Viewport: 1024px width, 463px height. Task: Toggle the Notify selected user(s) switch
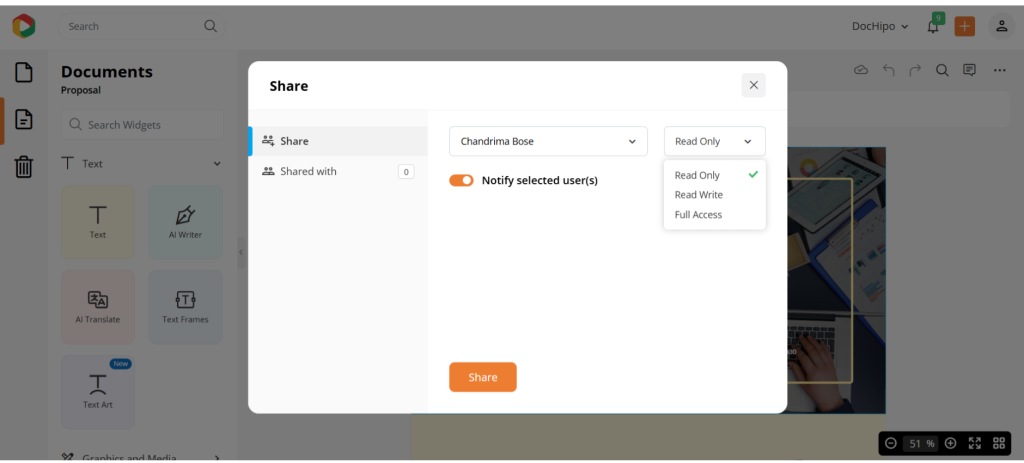click(461, 180)
